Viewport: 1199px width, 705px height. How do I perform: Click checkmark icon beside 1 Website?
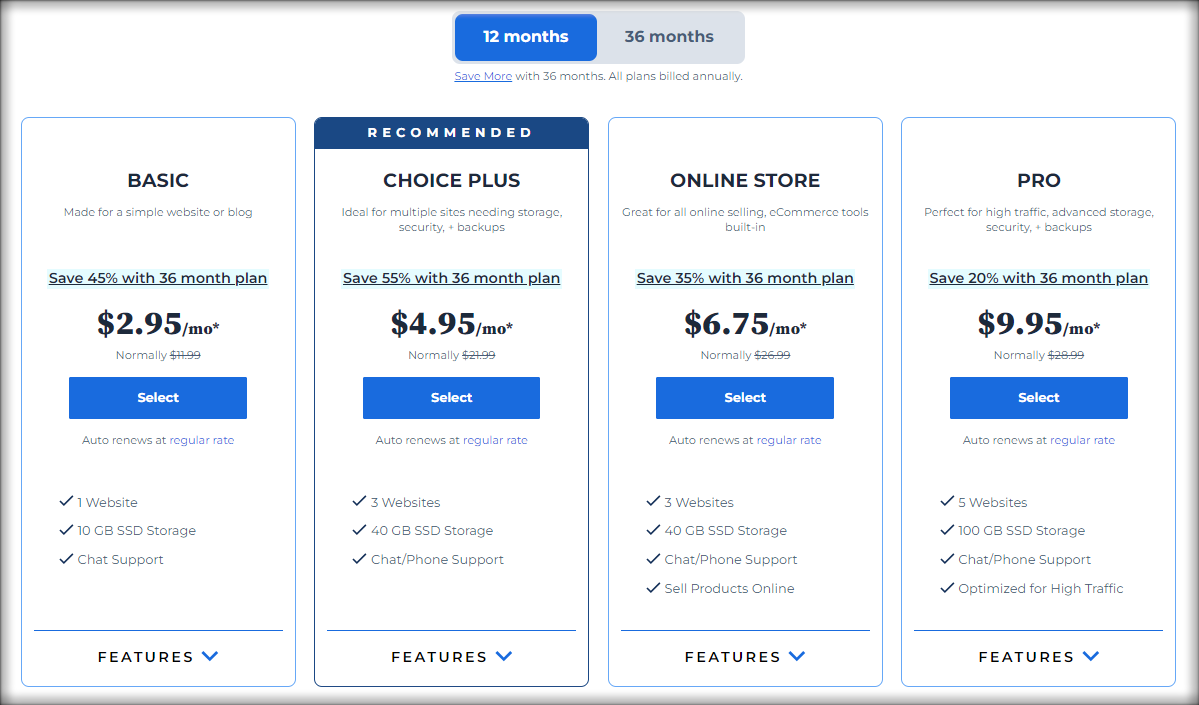click(66, 501)
